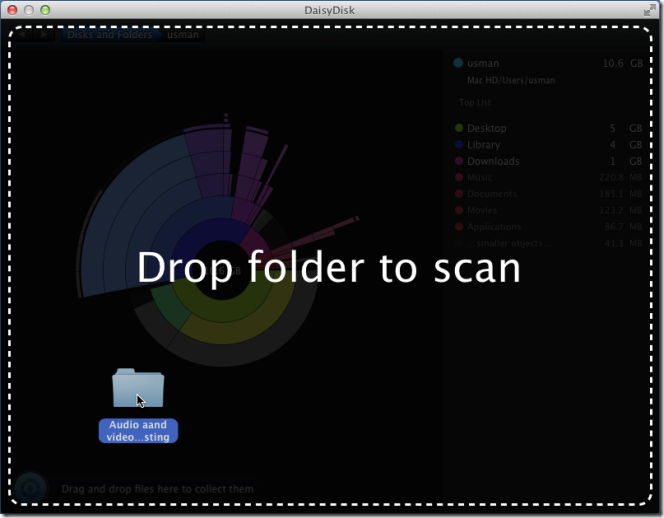Click the Mac HD/Users/usman path
This screenshot has width=664, height=518.
[511, 80]
